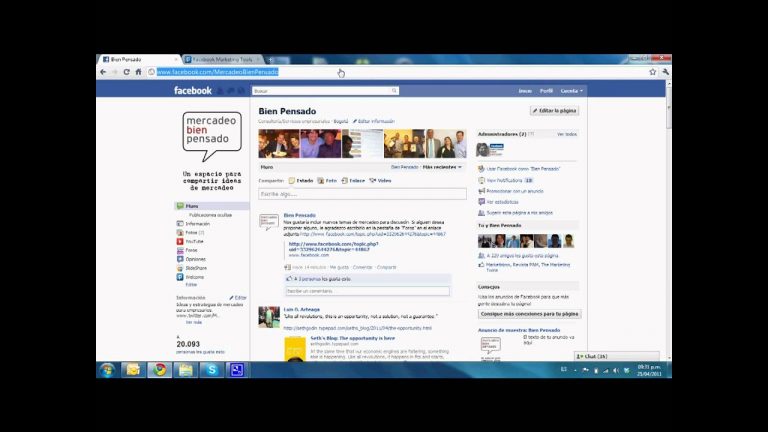
Task: Click the taskbar clock showing date
Action: point(649,370)
